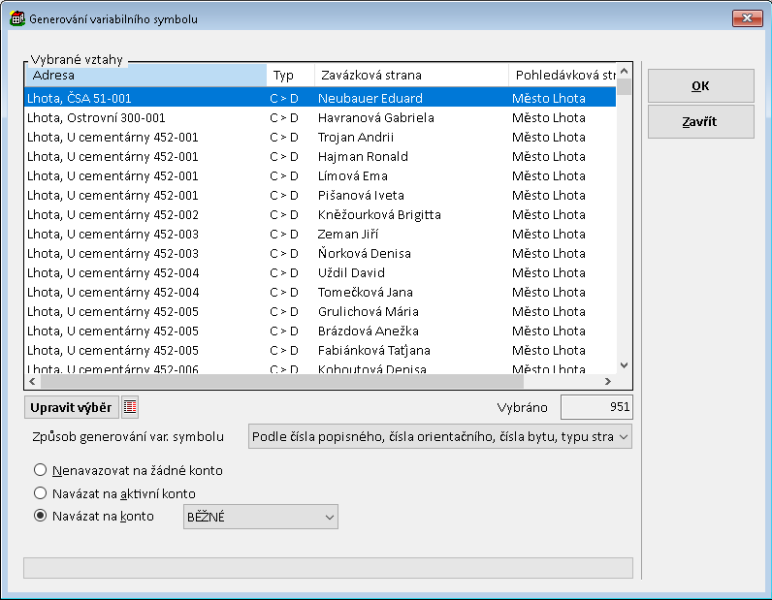Viewport: 772px width, 600px height.
Task: Expand Způsob generování var. symbolu dropdown
Action: click(440, 437)
